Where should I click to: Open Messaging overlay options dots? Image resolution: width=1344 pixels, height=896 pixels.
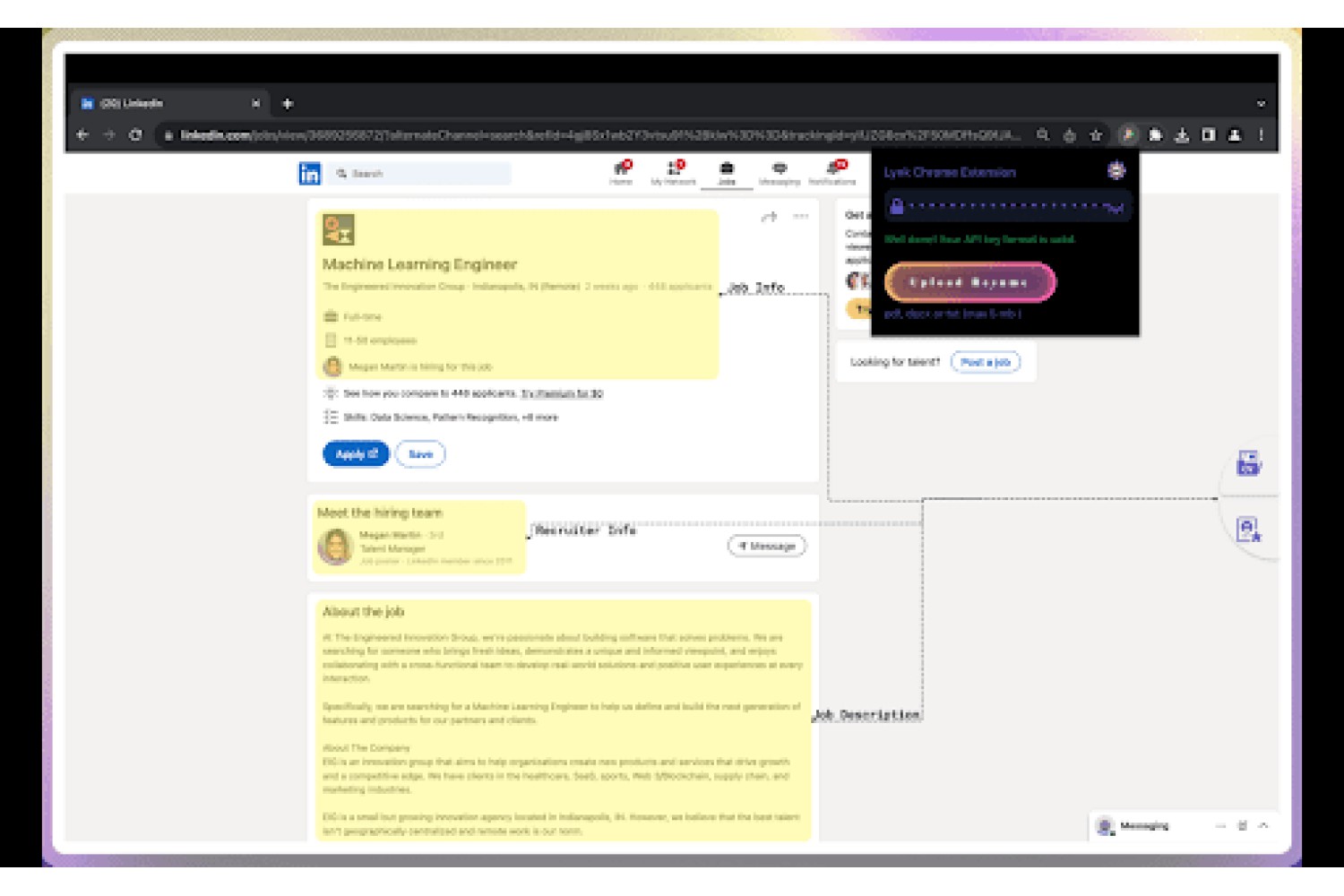[1220, 826]
